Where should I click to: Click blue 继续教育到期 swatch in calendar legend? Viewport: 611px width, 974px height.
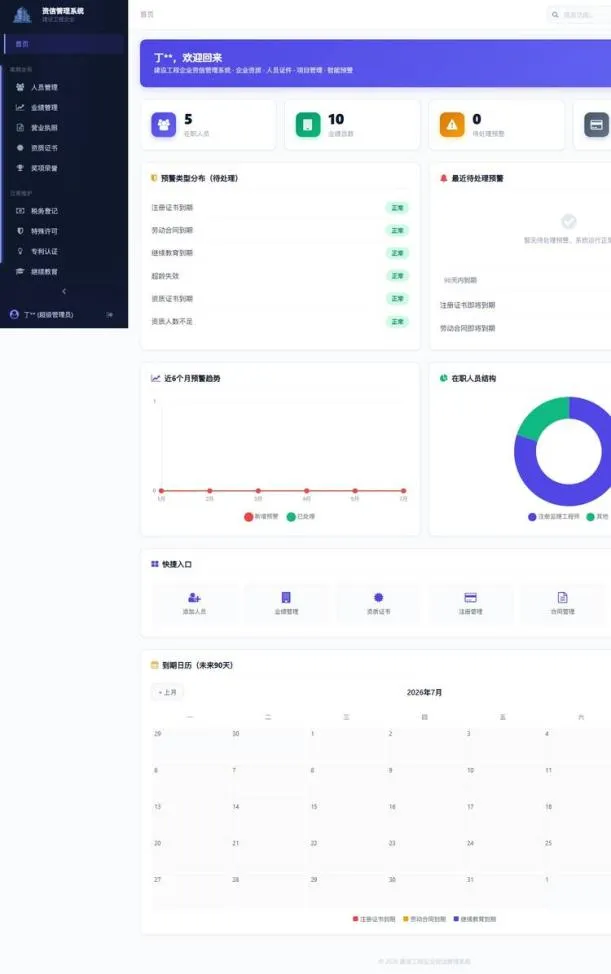[x=456, y=919]
